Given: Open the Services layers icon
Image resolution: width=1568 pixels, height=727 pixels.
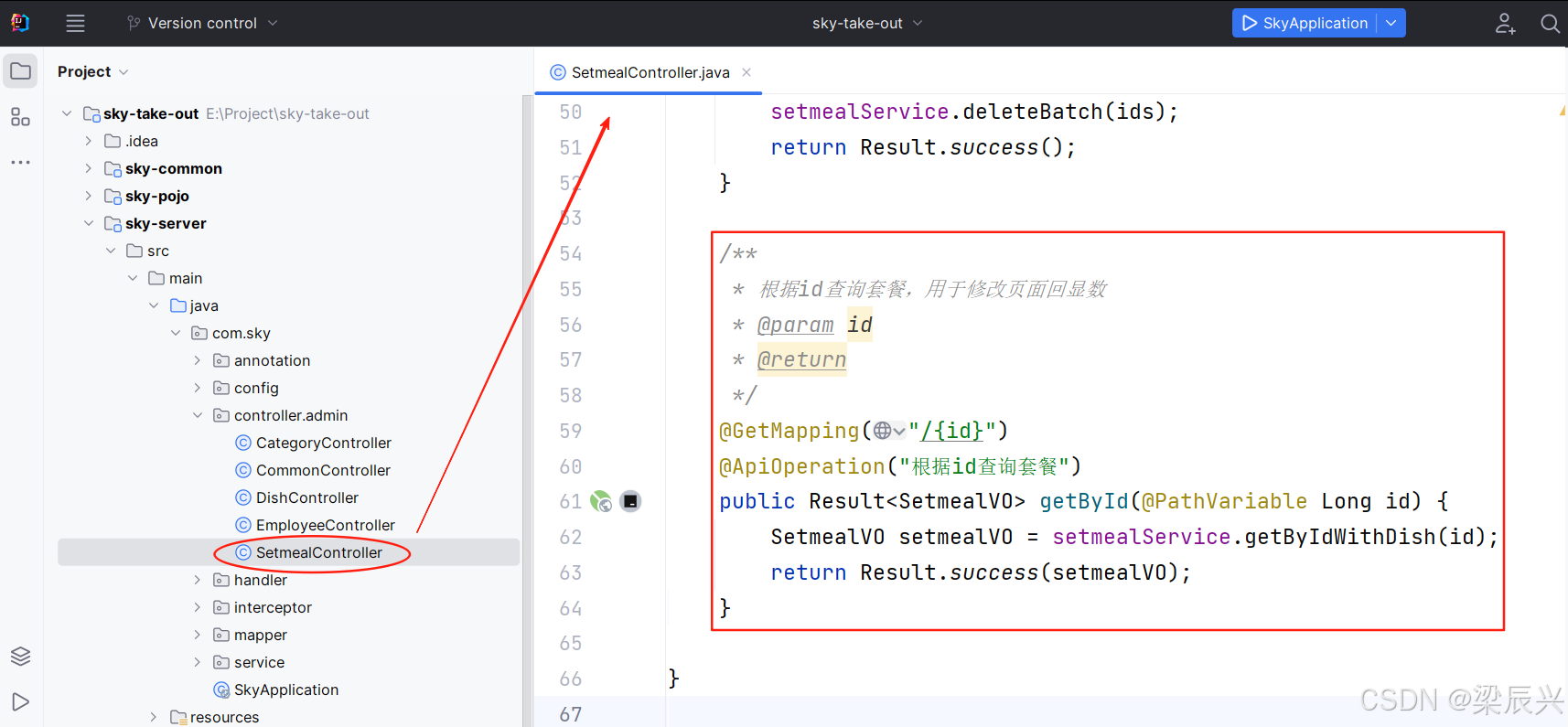Looking at the screenshot, I should click(20, 656).
